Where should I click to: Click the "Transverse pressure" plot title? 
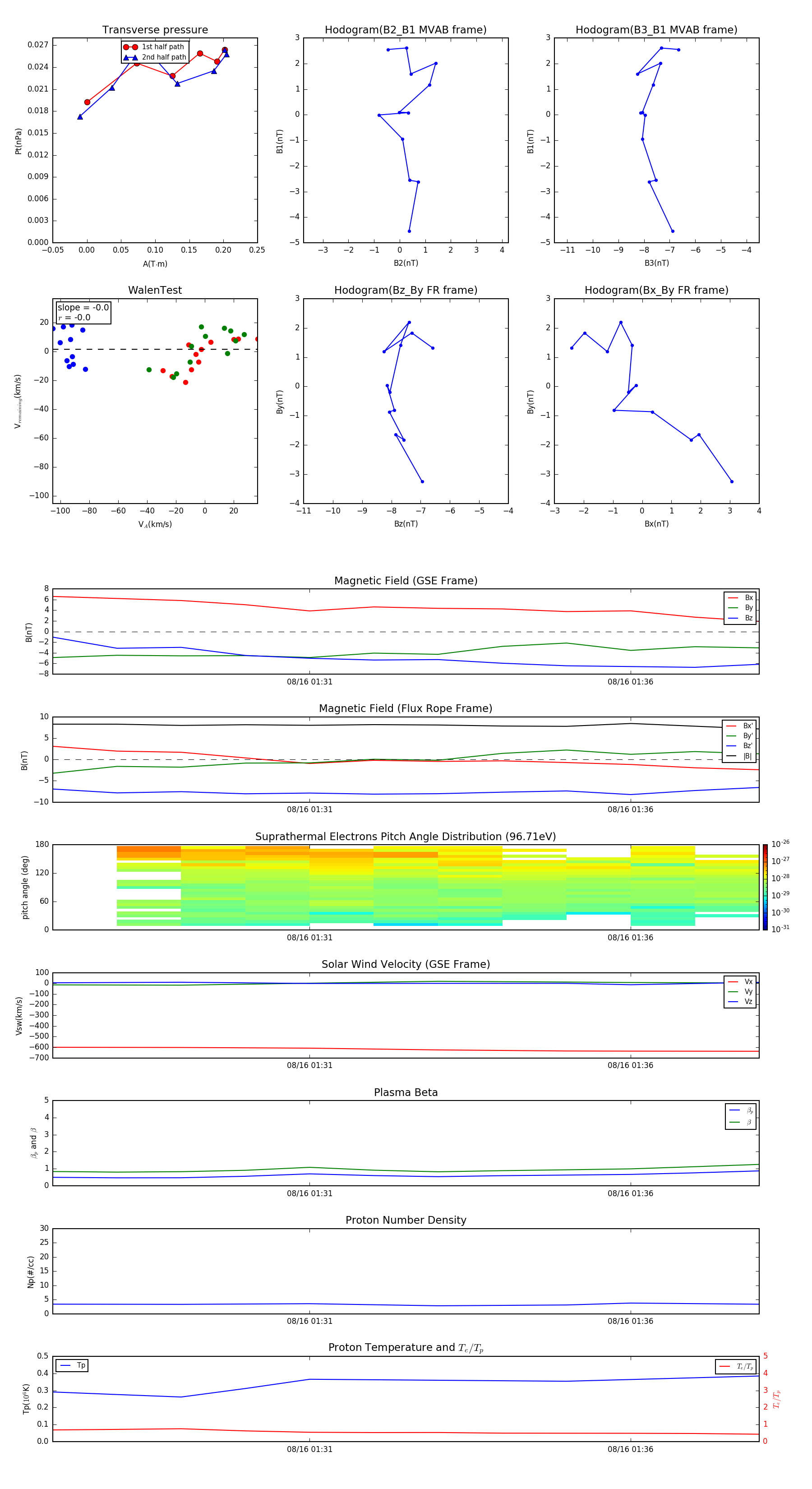coord(155,30)
